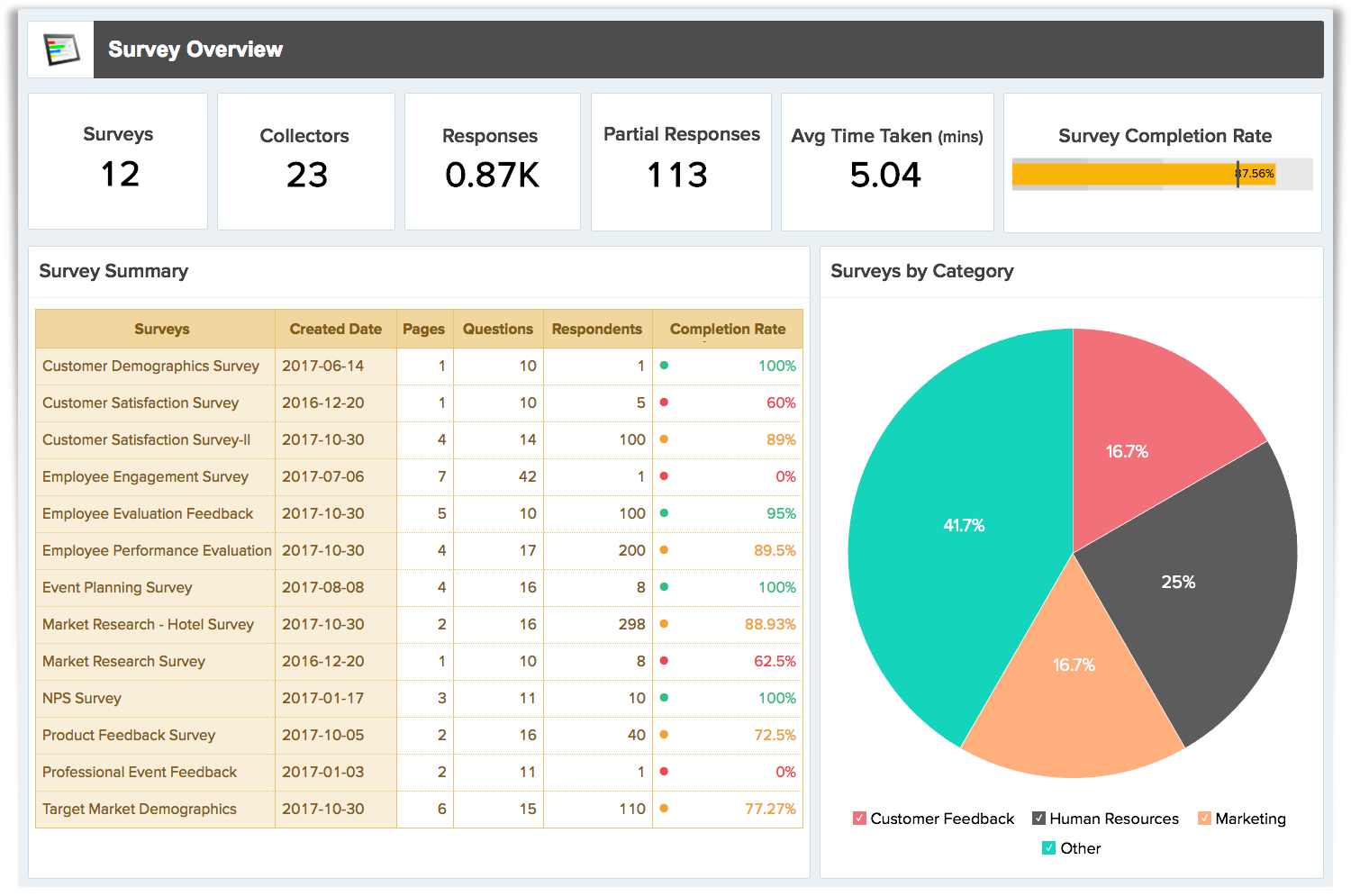Image resolution: width=1351 pixels, height=896 pixels.
Task: Click the red status dot beside Employee Engagement Survey
Action: point(664,477)
